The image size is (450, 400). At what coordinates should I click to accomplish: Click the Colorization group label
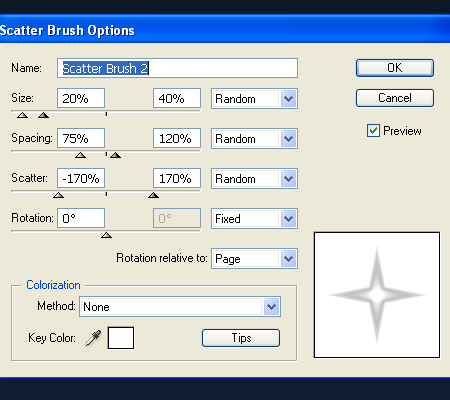coord(53,285)
